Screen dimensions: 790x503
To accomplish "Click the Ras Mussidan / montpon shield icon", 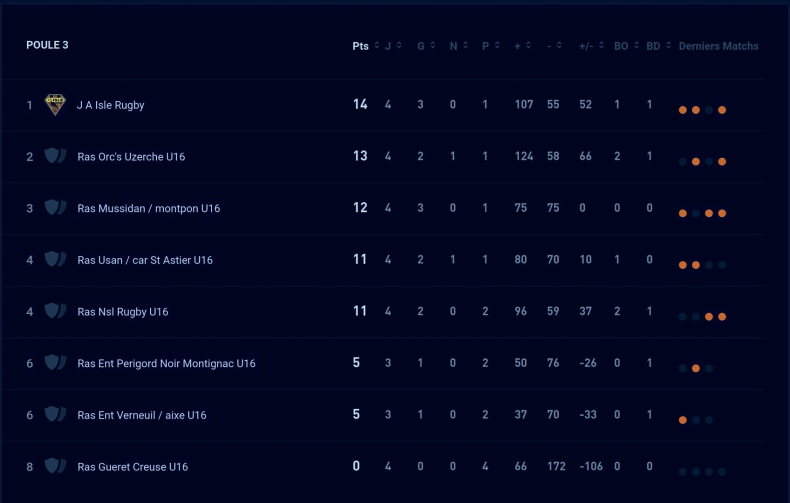I will pos(55,208).
